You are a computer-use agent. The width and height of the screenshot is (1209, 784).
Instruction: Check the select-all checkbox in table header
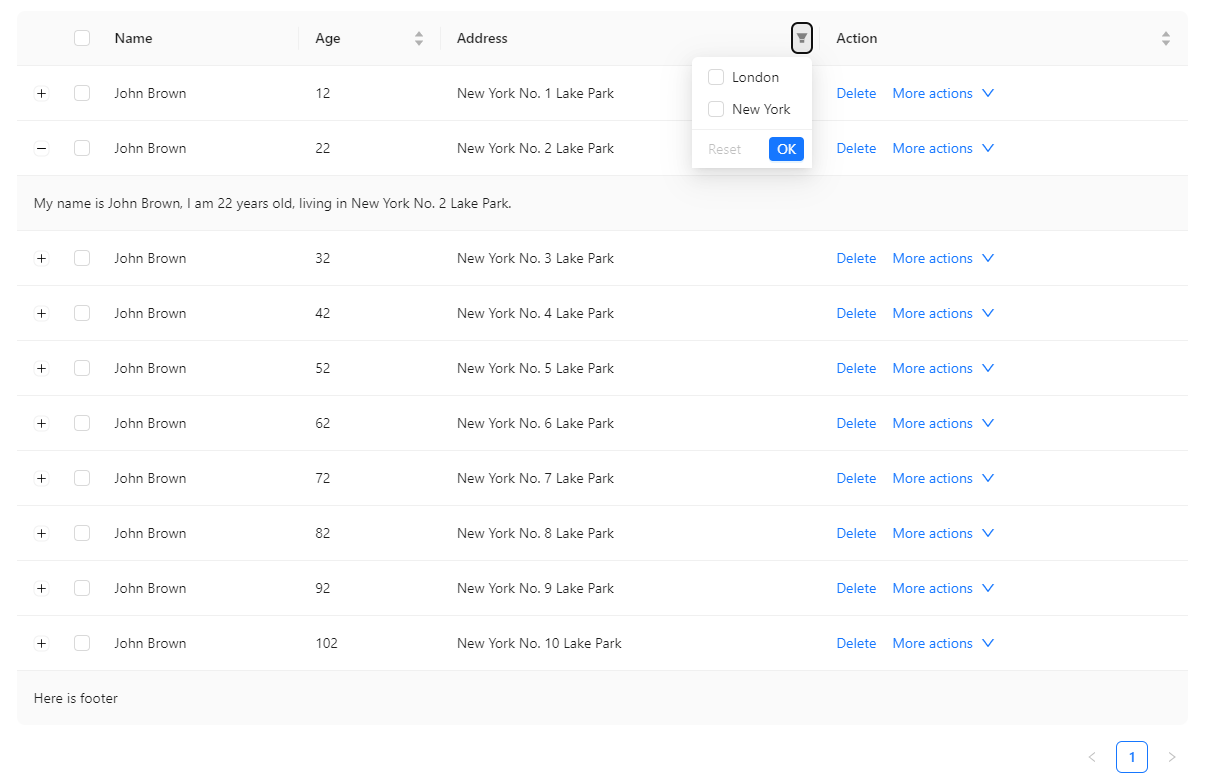tap(82, 37)
